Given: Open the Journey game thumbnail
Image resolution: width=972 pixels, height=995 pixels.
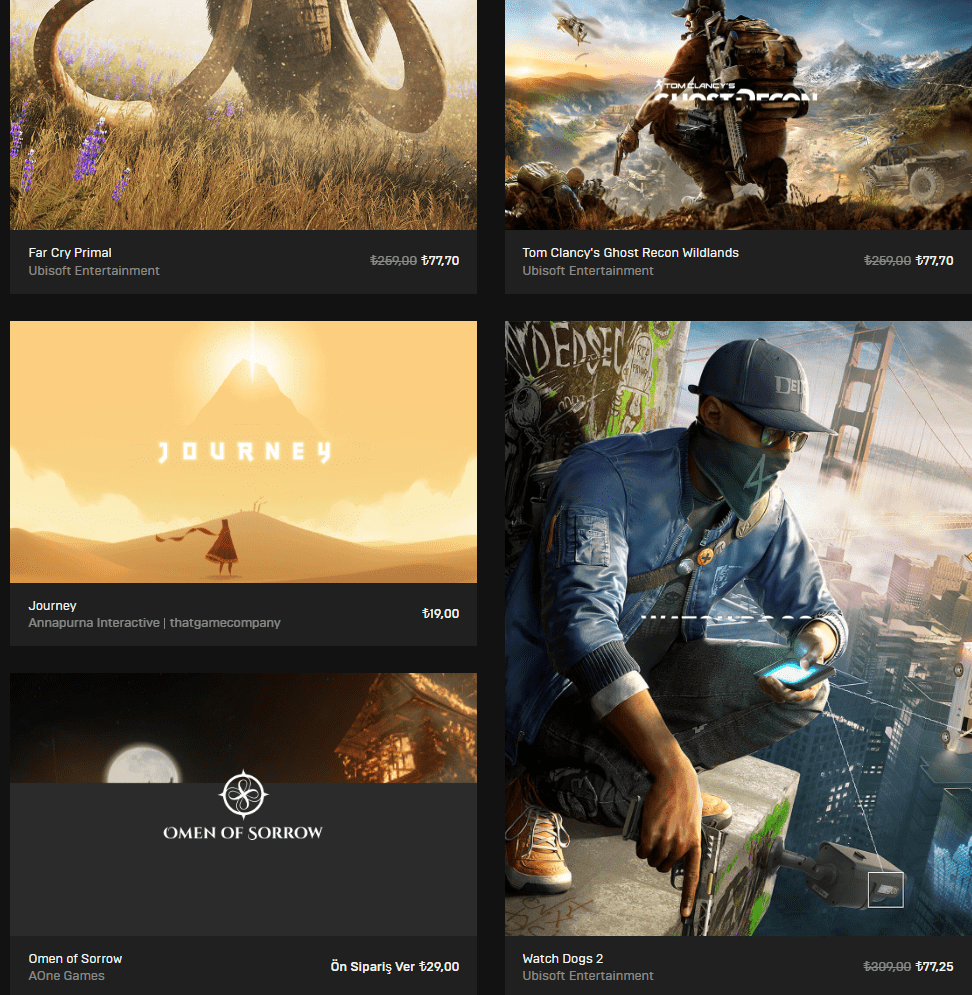Looking at the screenshot, I should click(x=242, y=451).
